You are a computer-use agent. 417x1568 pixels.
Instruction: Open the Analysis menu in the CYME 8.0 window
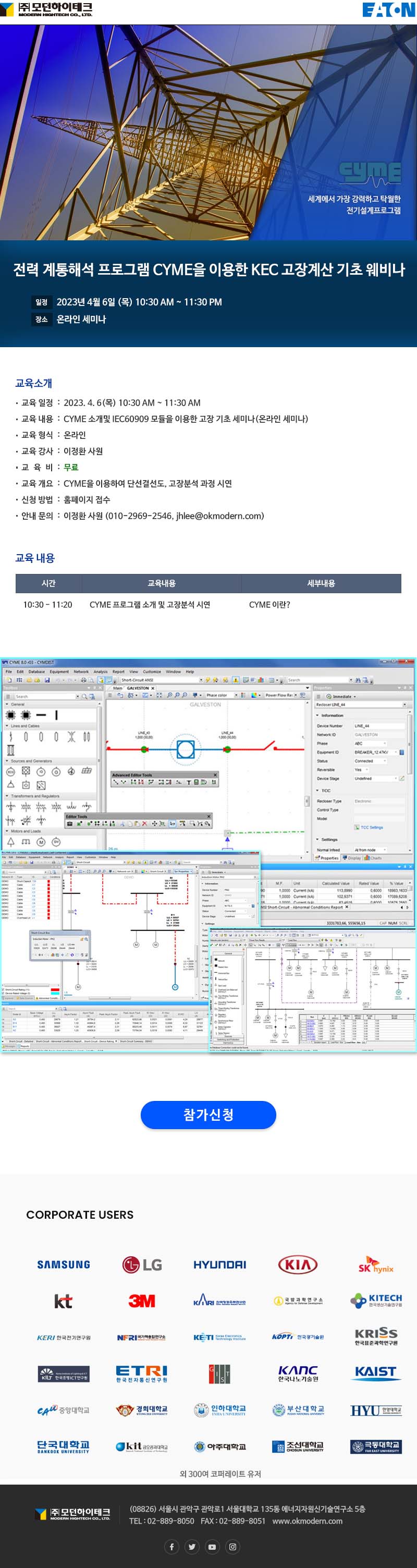point(101,672)
